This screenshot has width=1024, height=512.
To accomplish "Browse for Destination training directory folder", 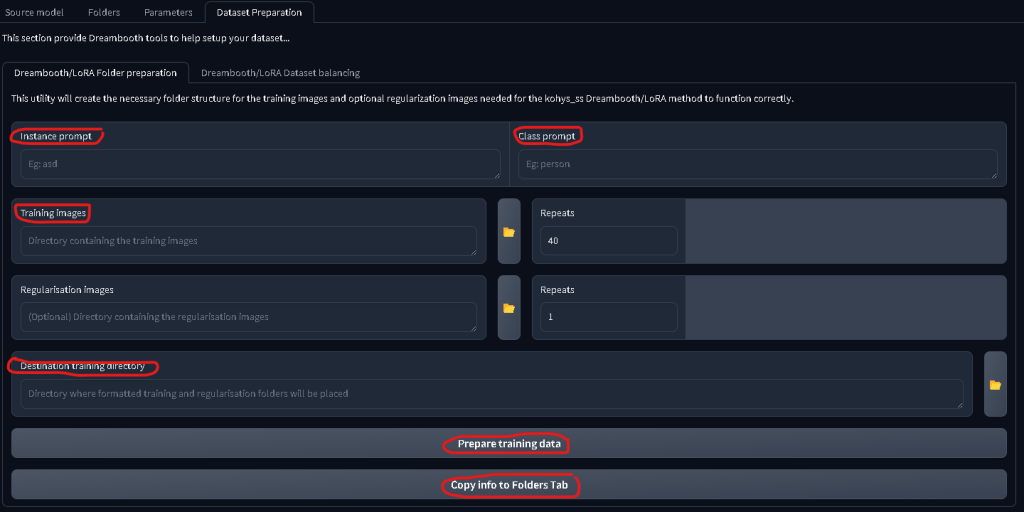I will [x=995, y=384].
